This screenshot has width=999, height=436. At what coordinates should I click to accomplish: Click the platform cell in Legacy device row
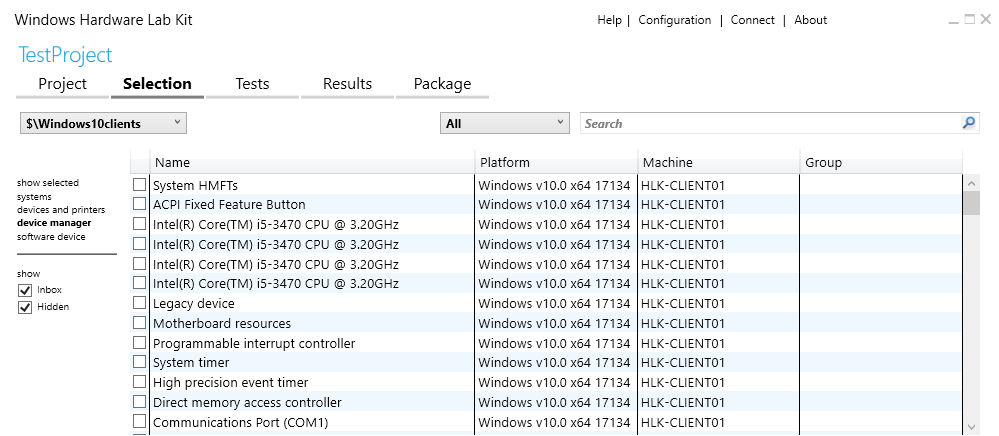(x=554, y=303)
